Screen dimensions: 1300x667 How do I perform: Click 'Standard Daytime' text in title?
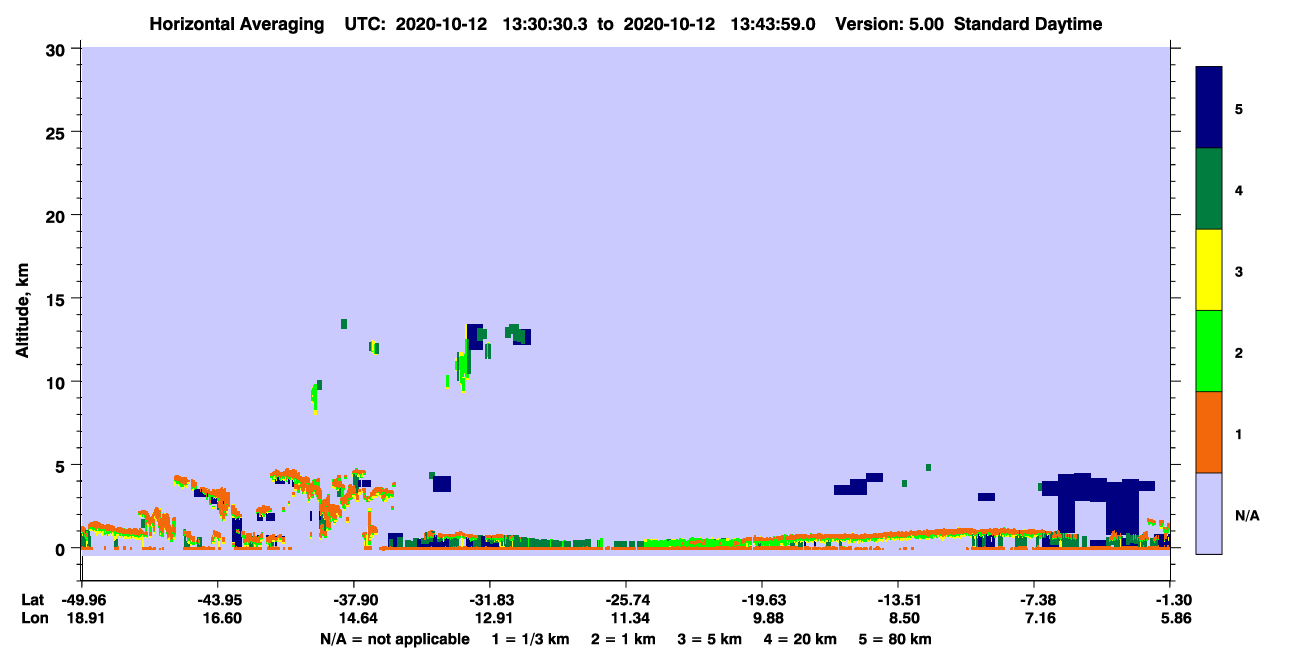click(x=1028, y=24)
